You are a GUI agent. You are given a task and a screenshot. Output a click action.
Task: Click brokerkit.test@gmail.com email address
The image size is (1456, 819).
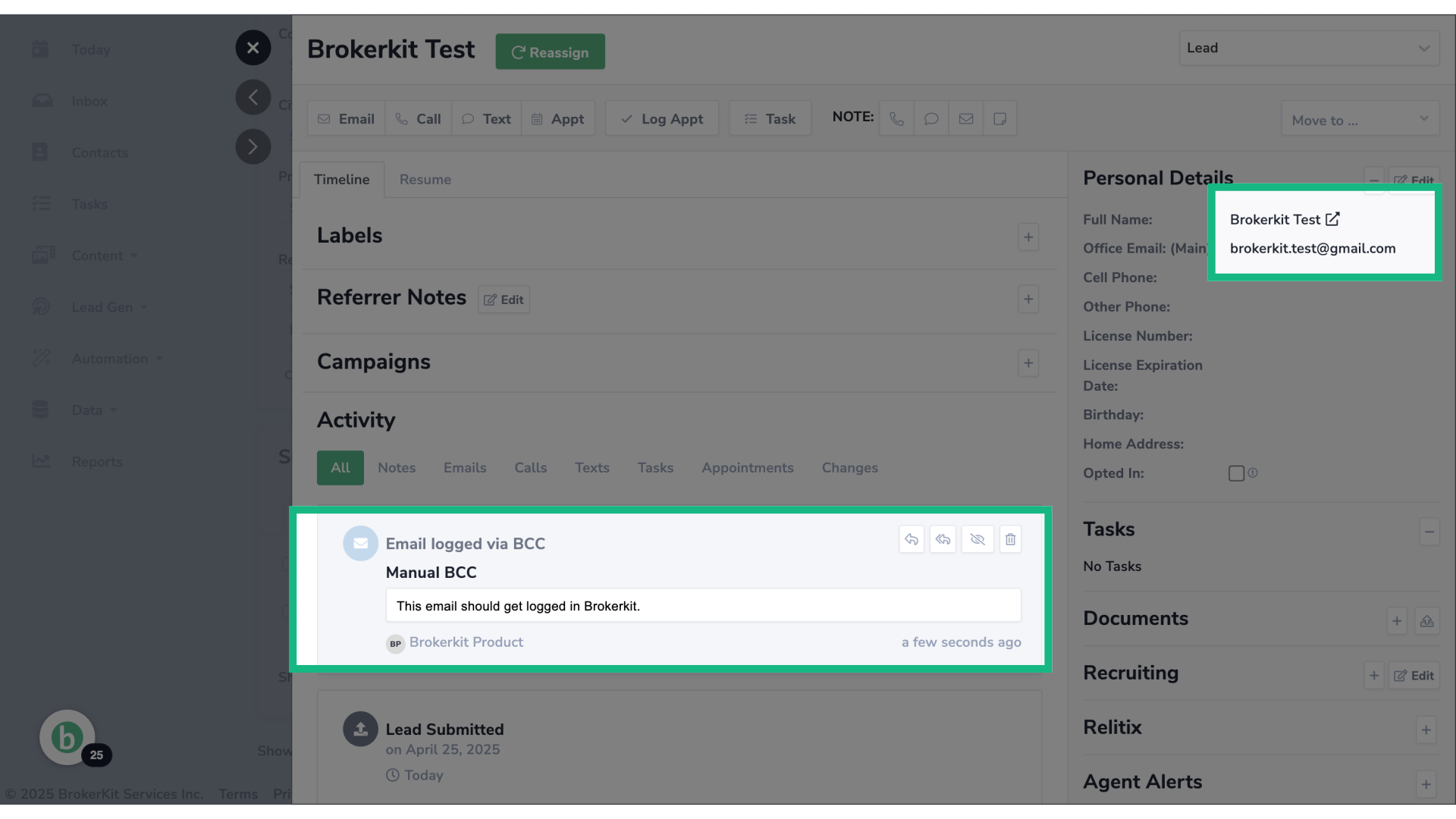tap(1313, 249)
